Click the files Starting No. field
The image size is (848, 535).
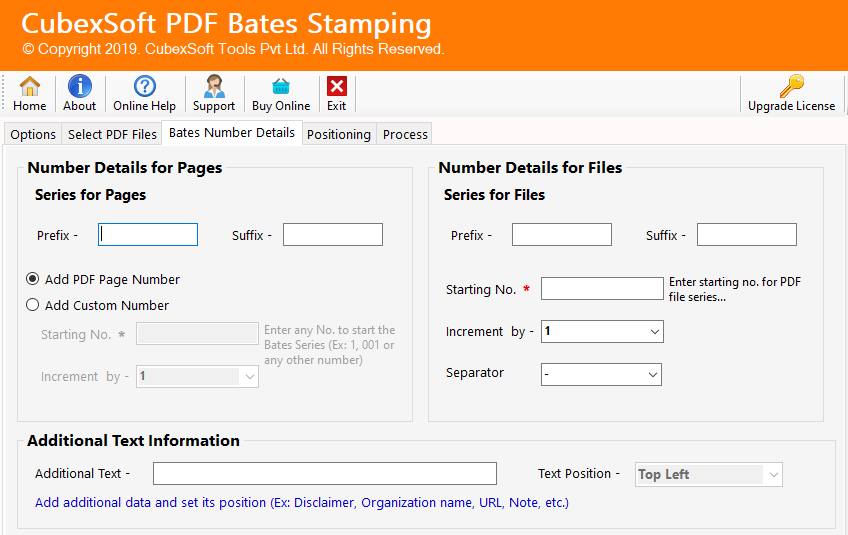pyautogui.click(x=601, y=289)
